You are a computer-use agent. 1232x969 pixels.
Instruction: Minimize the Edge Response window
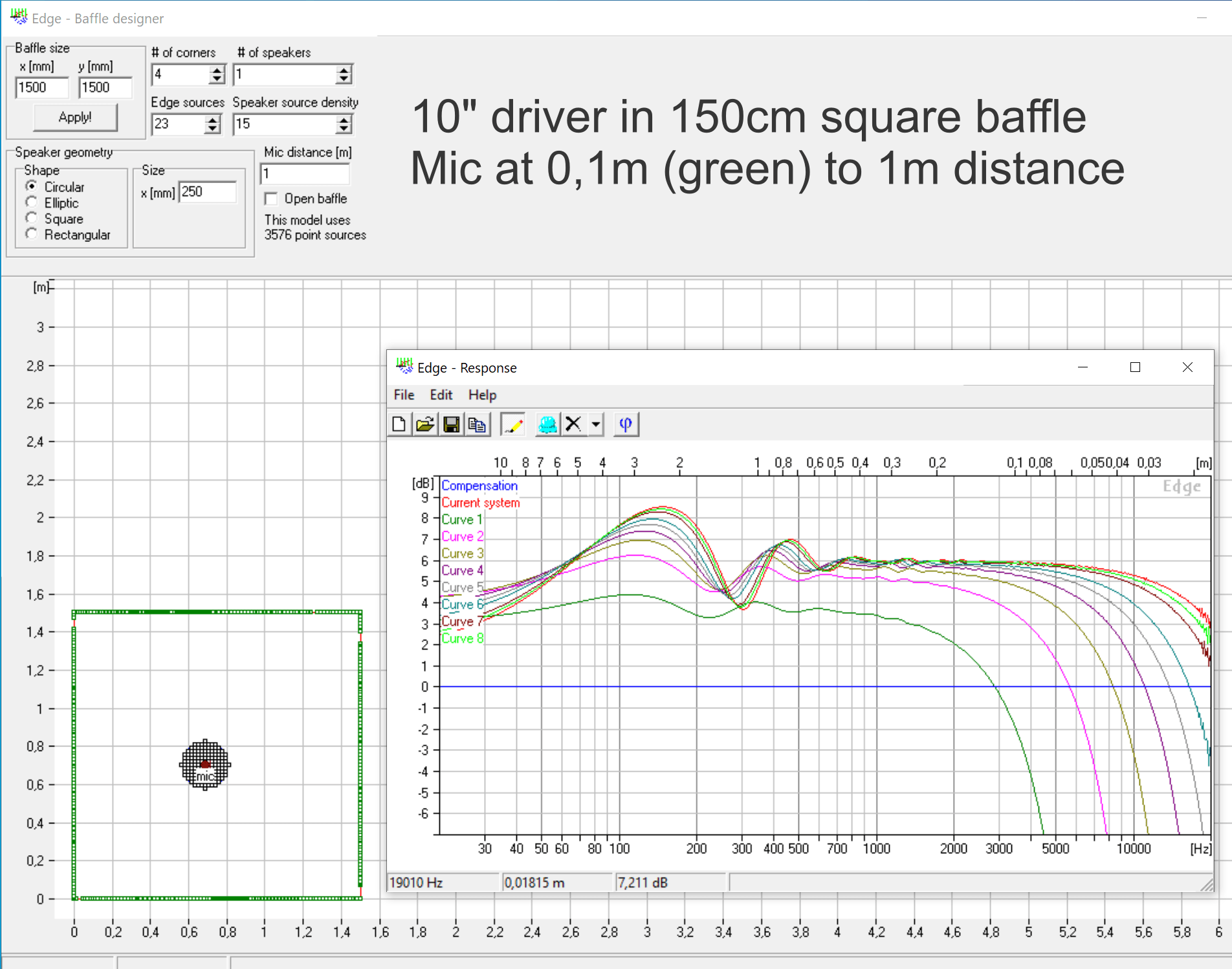tap(1083, 367)
